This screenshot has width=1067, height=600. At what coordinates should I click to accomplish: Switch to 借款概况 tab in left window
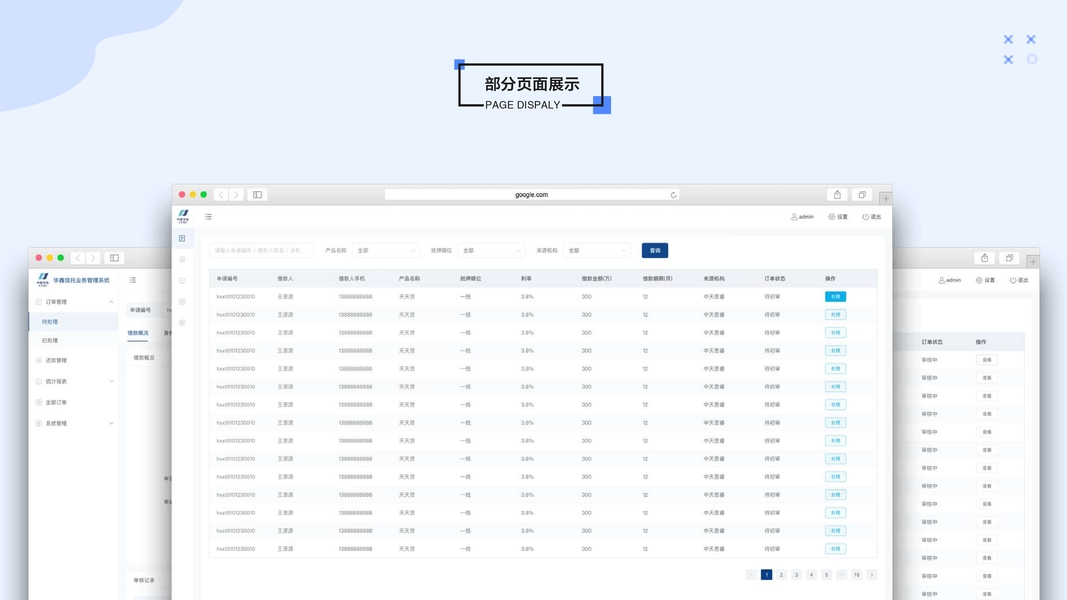coord(138,333)
